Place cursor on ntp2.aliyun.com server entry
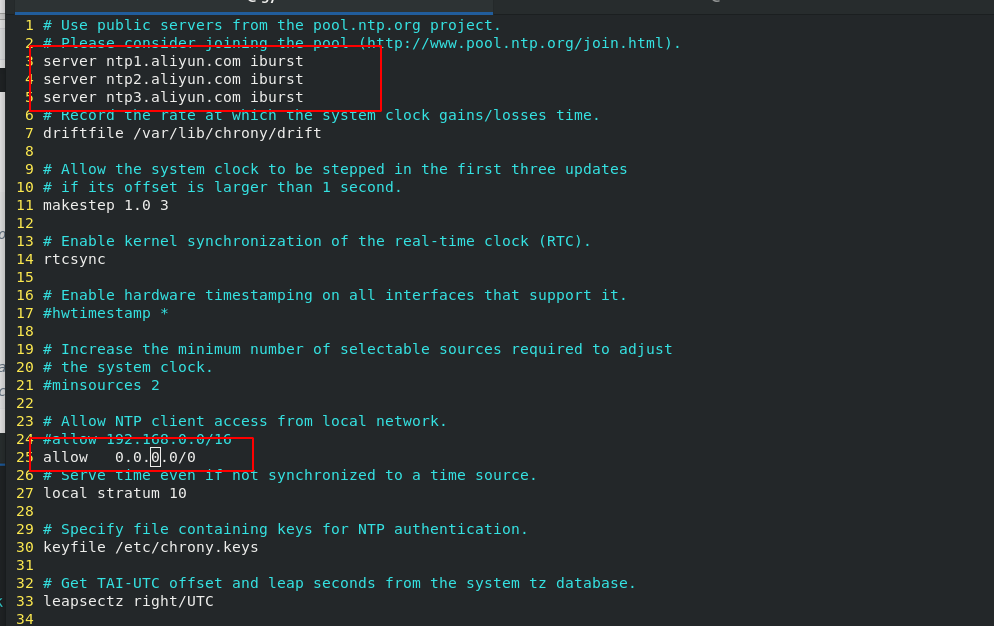This screenshot has height=626, width=994. coord(173,79)
